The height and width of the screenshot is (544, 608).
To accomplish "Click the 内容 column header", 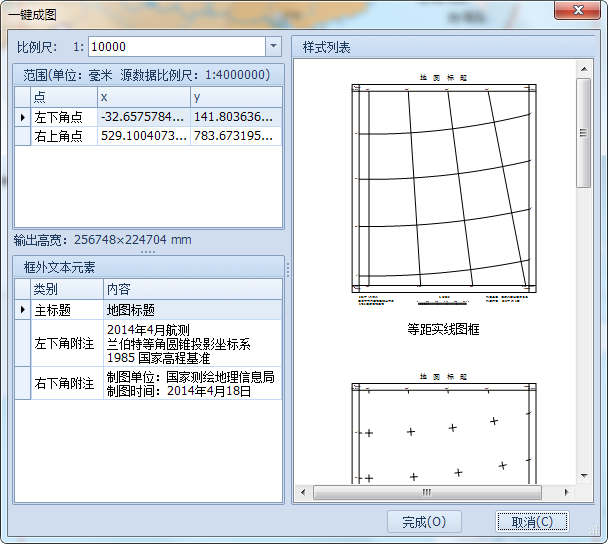I will point(192,289).
